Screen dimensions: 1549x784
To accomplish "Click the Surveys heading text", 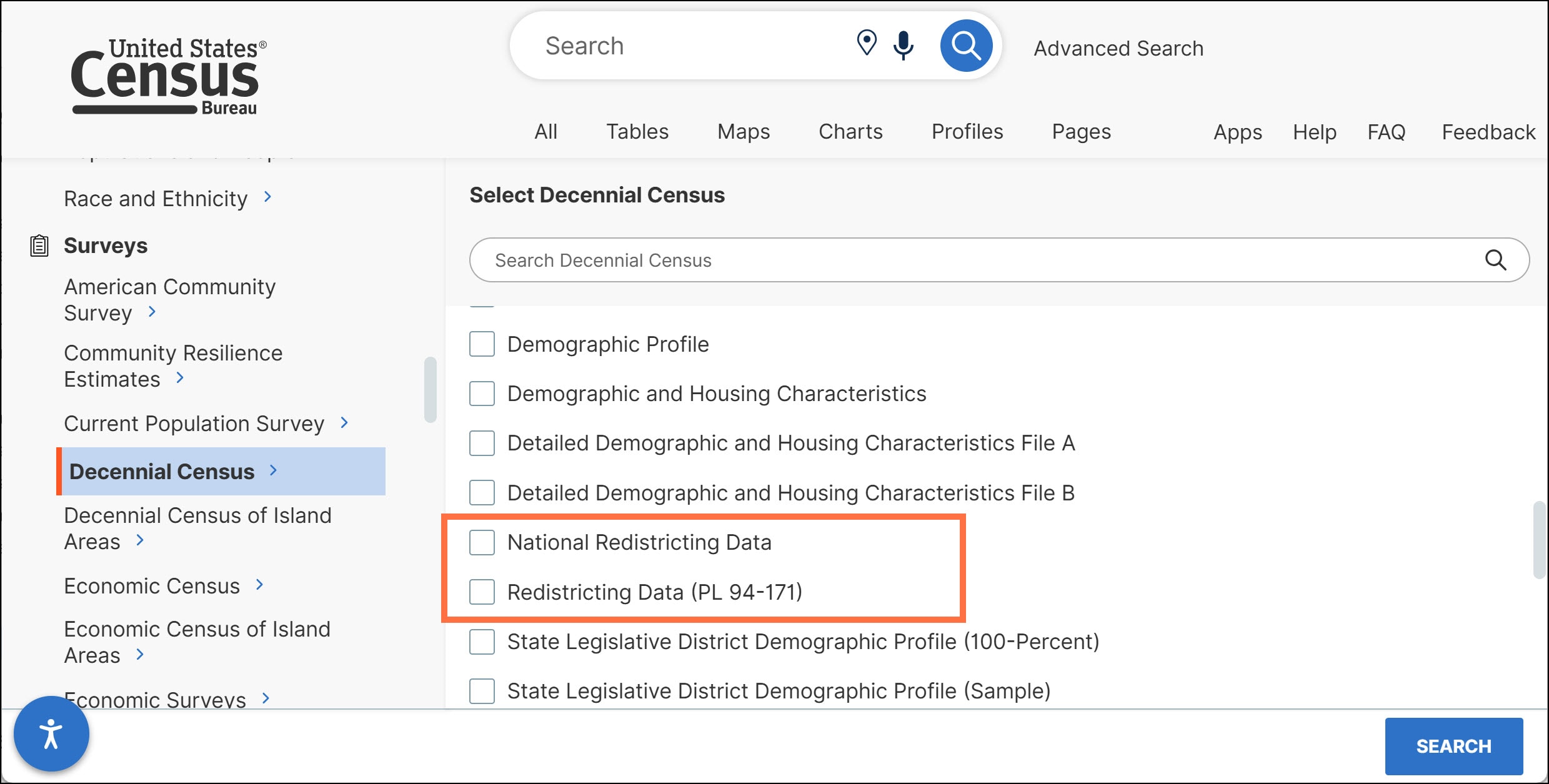I will (x=106, y=246).
